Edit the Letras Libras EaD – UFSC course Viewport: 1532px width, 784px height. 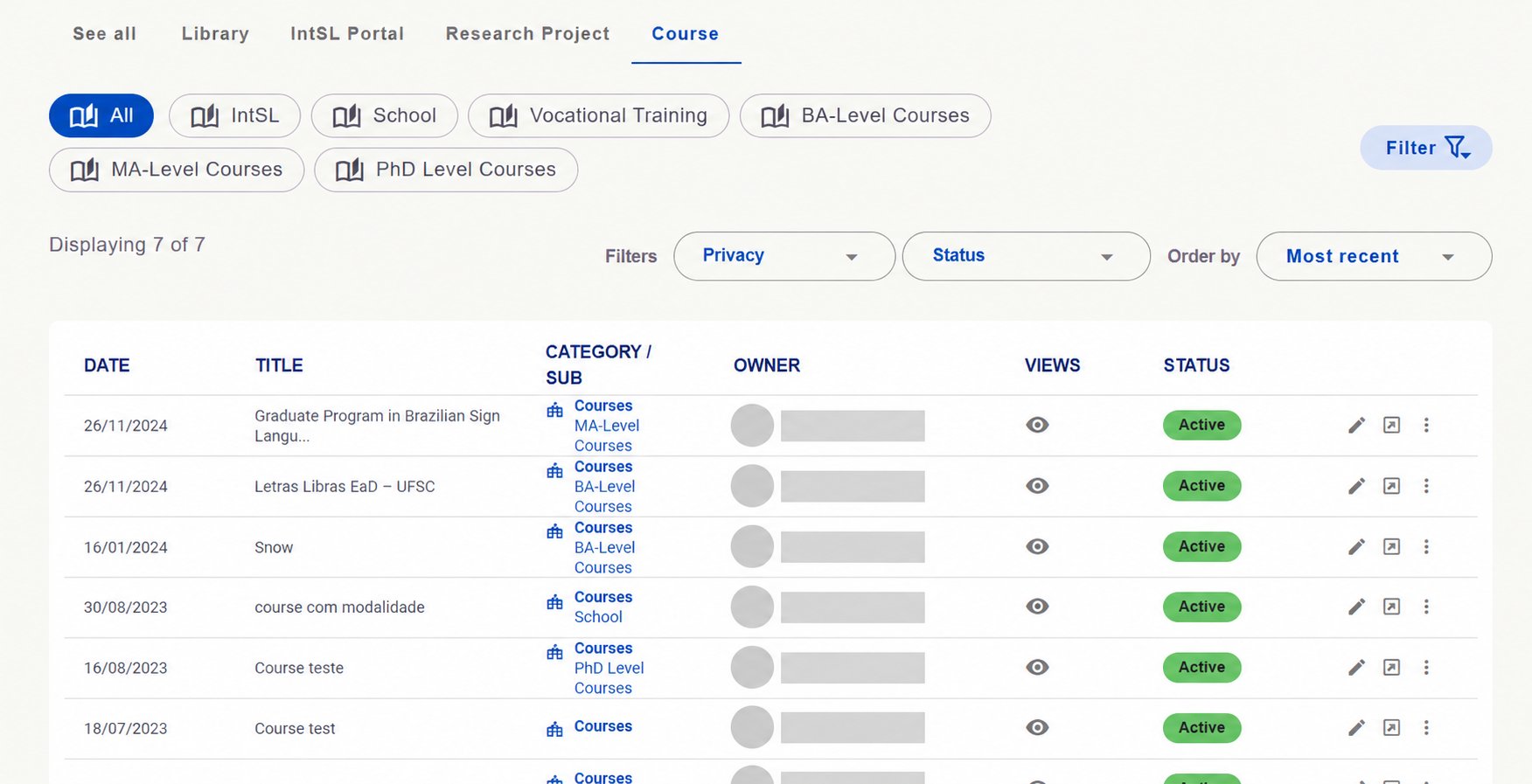coord(1356,486)
